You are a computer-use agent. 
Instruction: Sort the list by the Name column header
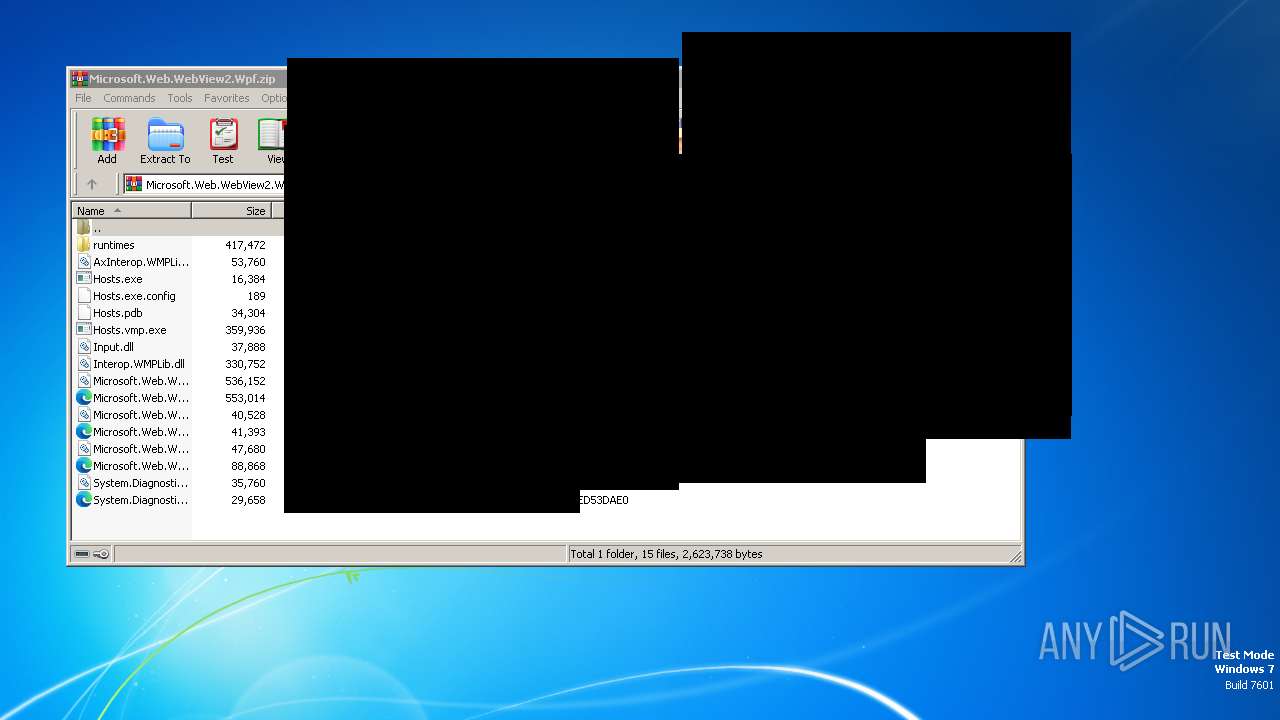tap(131, 211)
